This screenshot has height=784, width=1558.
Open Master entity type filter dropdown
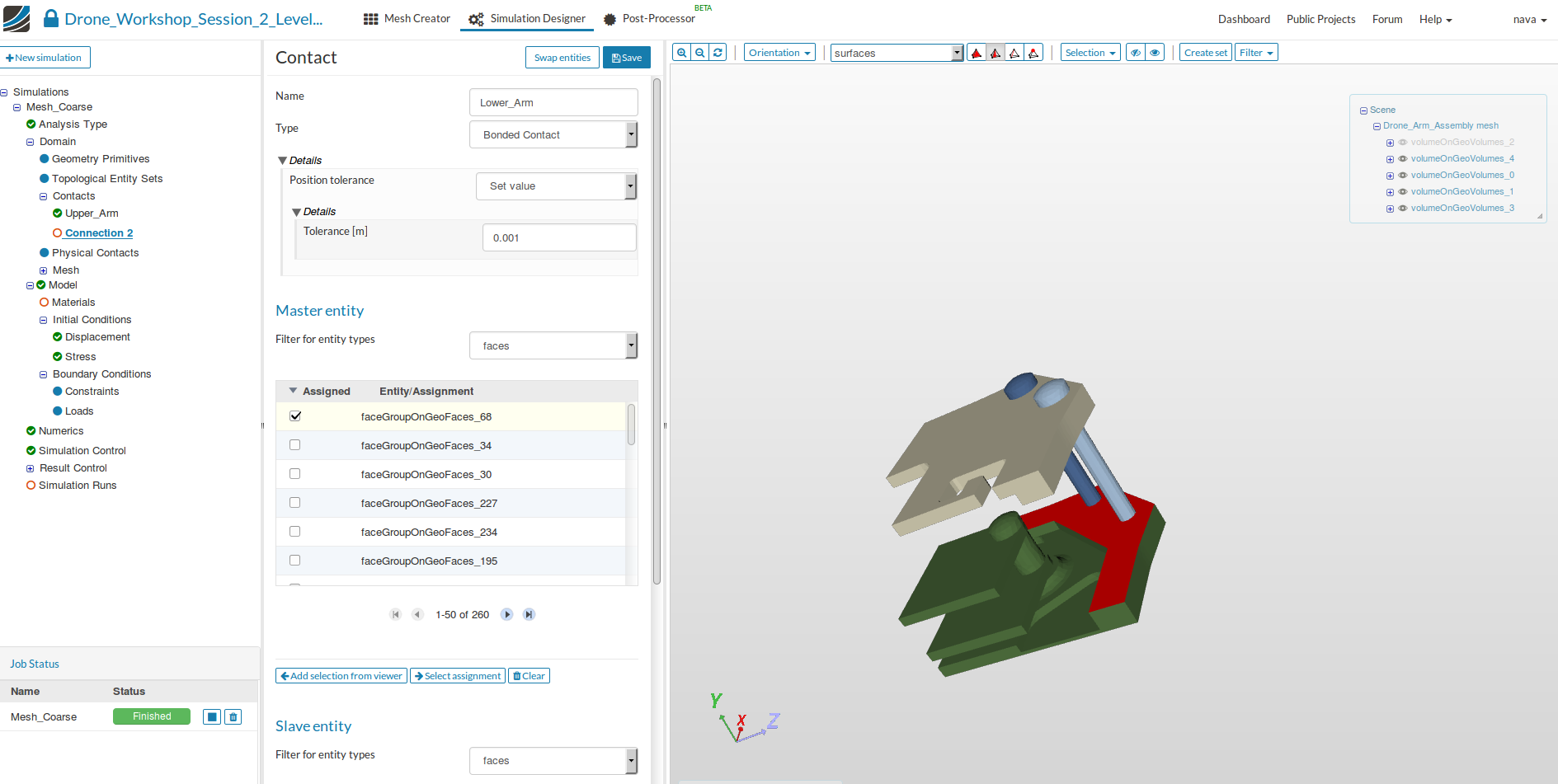[553, 345]
